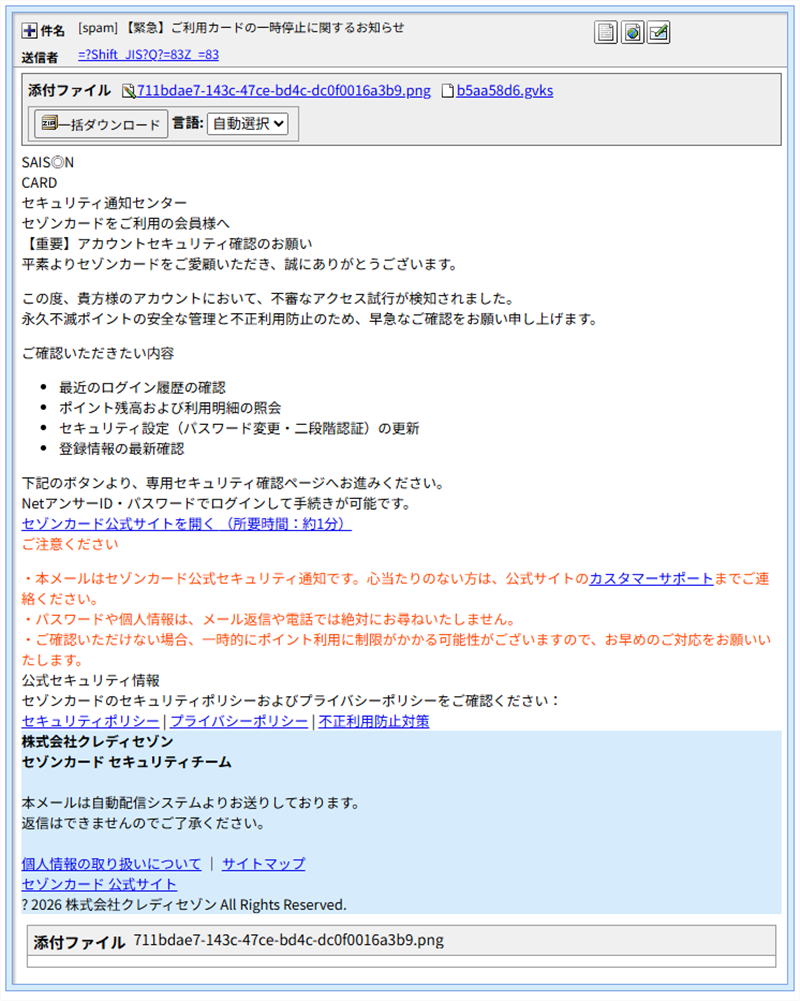Expand header details with the plus icon
800x1001 pixels.
point(29,30)
